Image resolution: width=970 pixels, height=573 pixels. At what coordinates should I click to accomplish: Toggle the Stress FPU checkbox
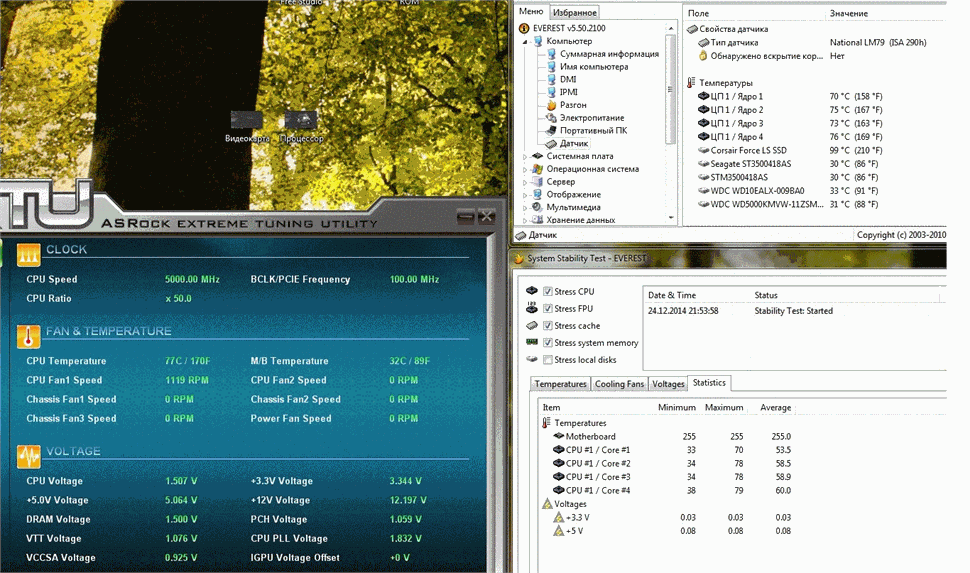coord(547,309)
